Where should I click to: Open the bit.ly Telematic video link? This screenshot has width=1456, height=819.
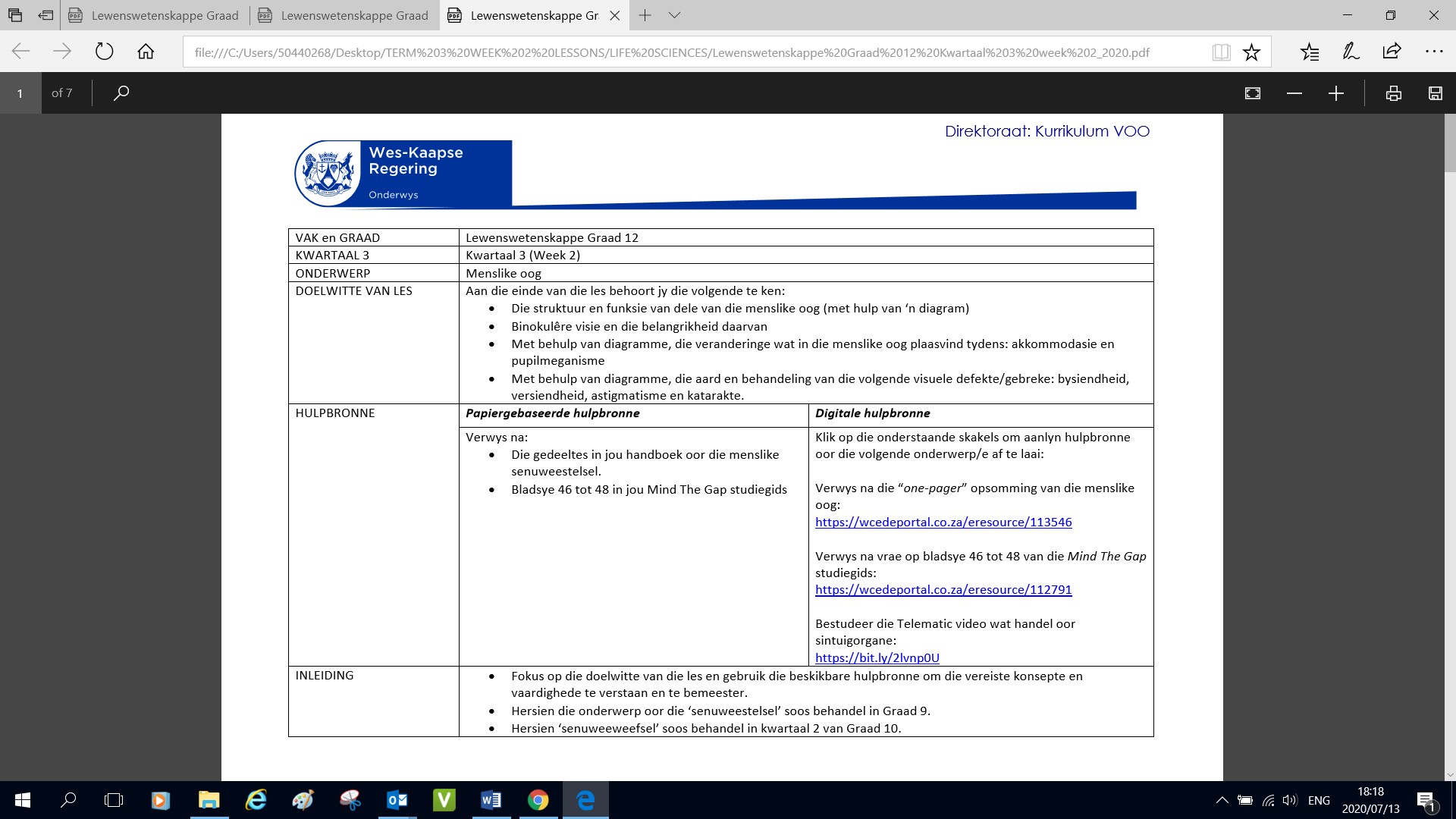pos(877,657)
